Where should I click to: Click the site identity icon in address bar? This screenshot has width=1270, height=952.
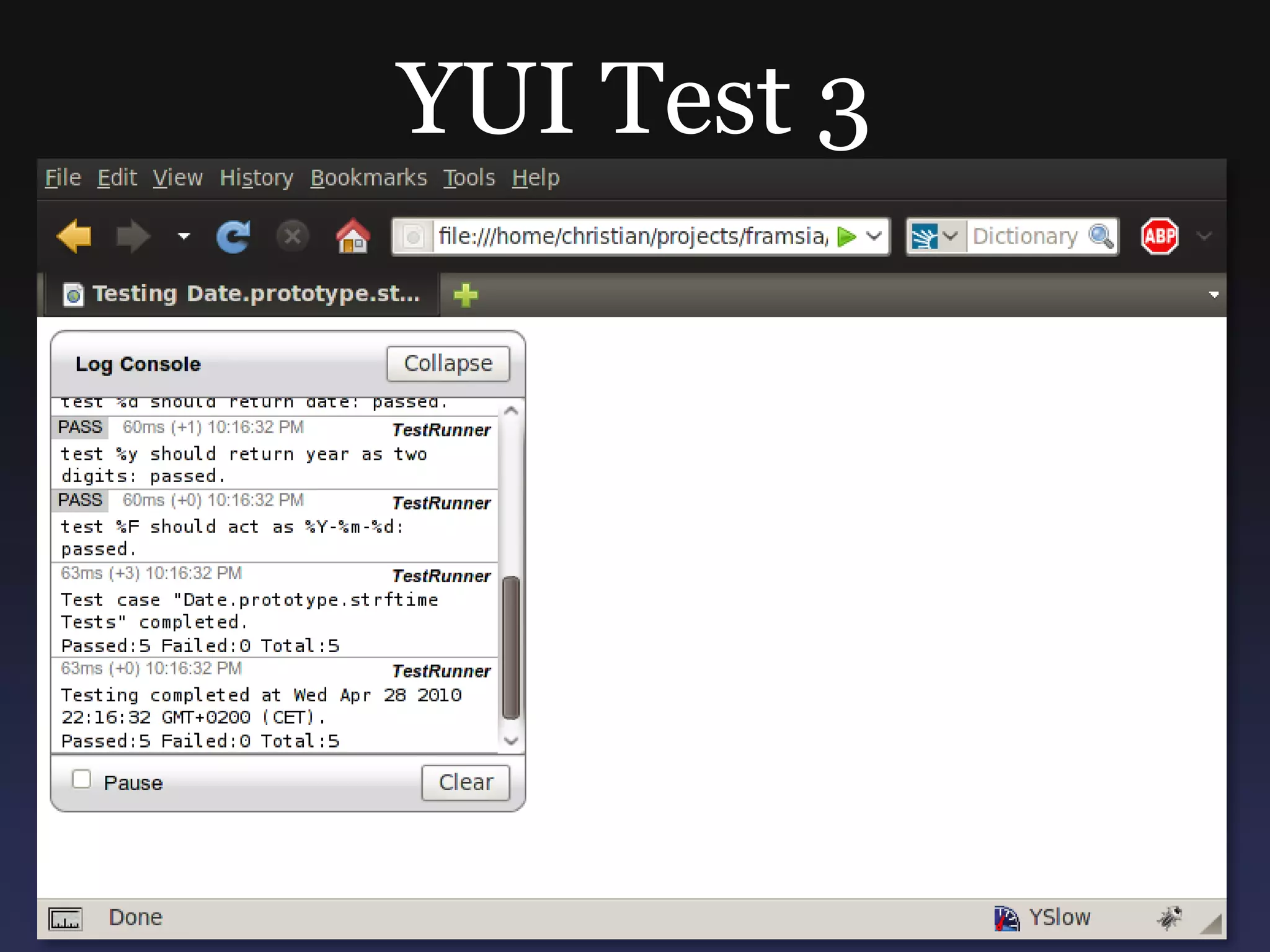[x=412, y=236]
